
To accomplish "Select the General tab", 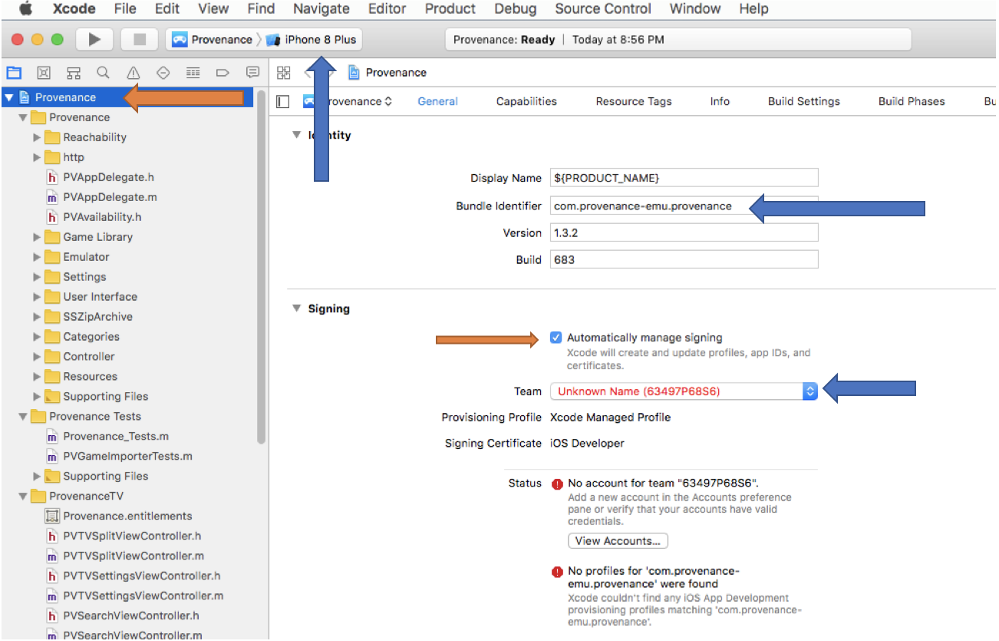I will click(x=438, y=101).
